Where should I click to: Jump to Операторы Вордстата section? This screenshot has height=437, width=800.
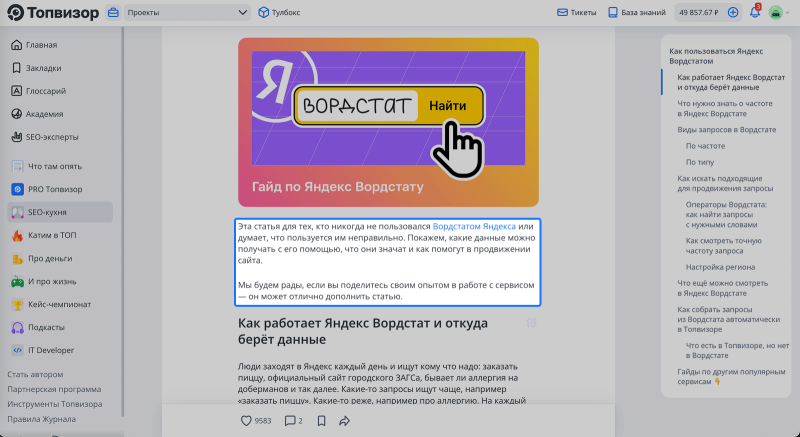tap(726, 215)
